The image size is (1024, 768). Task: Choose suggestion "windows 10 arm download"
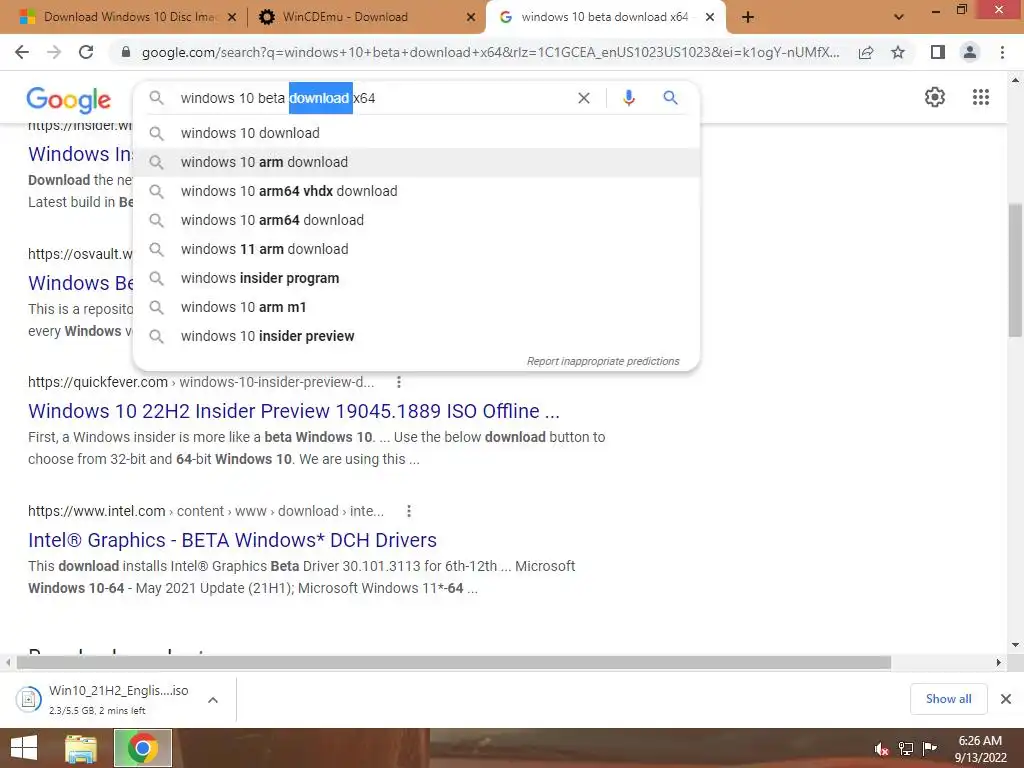[x=416, y=162]
